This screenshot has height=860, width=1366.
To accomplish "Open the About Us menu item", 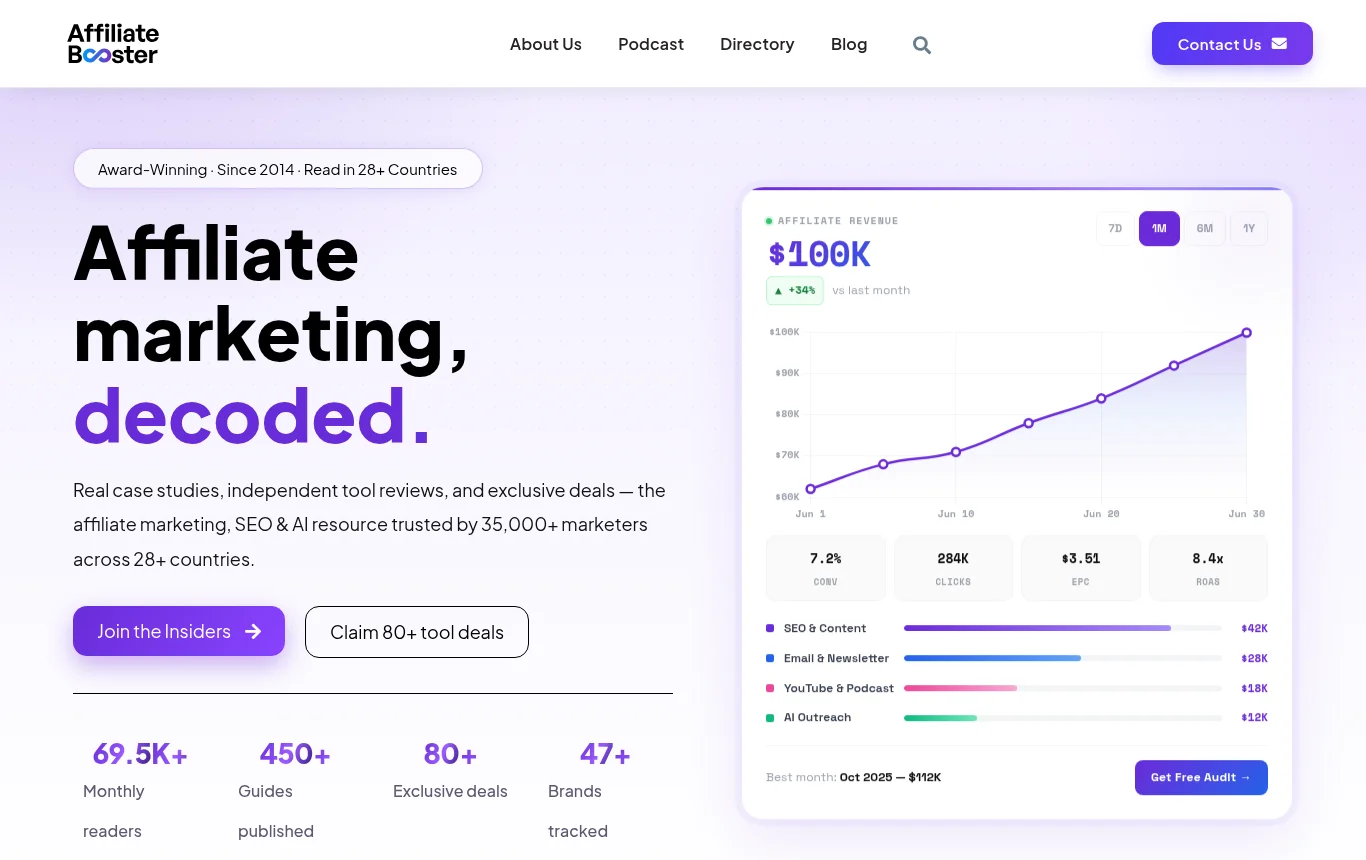I will (546, 44).
